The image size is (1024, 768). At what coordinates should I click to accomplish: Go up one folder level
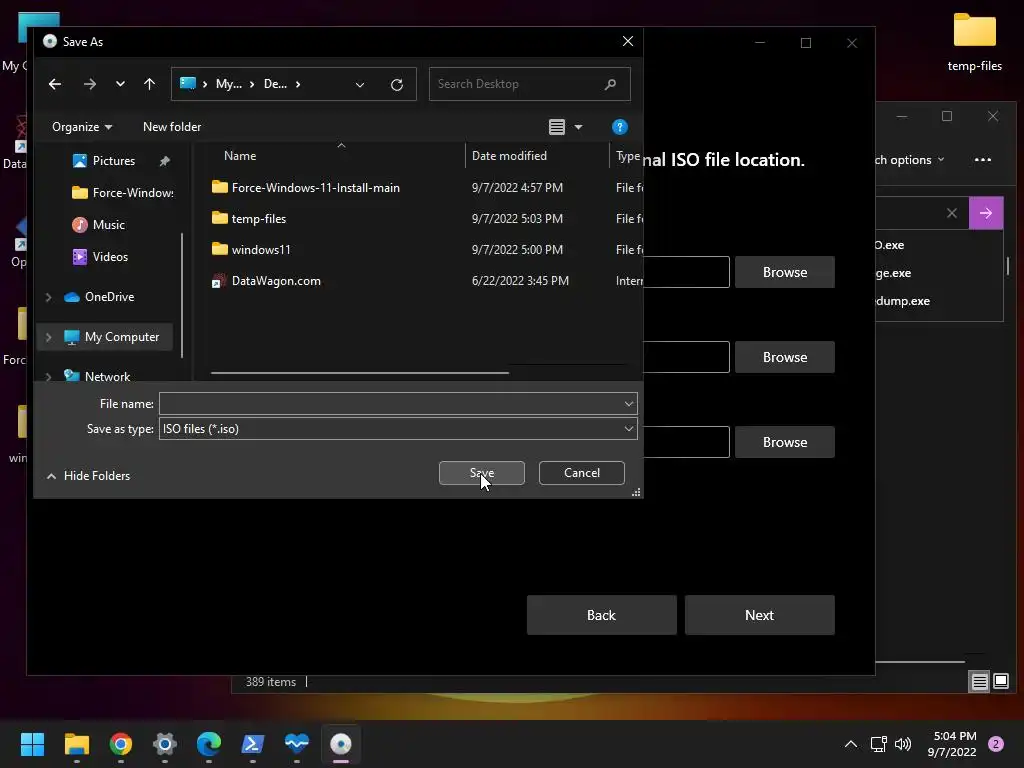150,84
